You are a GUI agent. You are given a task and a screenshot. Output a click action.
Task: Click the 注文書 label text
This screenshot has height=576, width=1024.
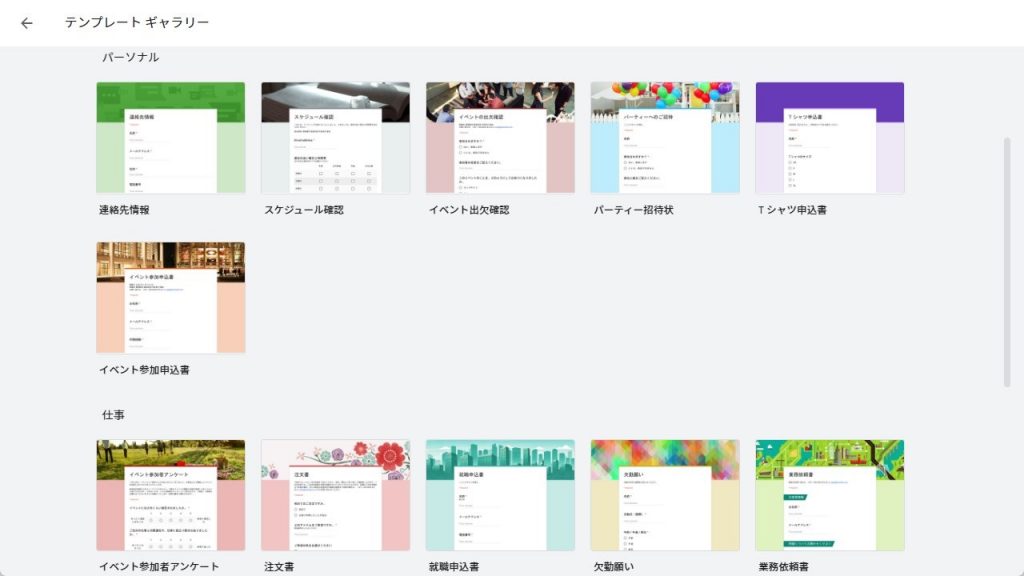(279, 567)
